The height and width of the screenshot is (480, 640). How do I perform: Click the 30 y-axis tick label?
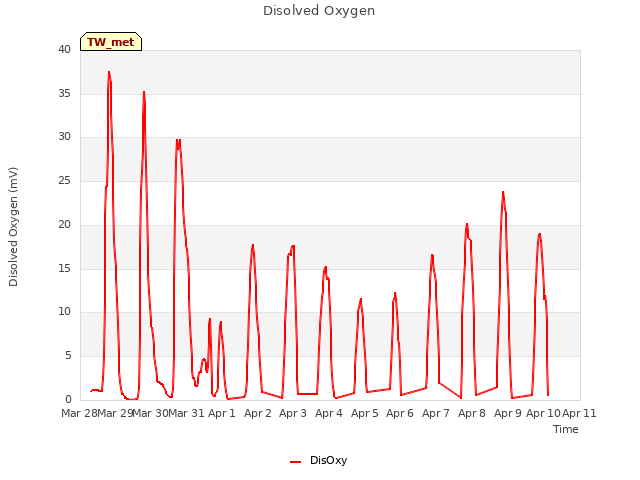(x=64, y=137)
